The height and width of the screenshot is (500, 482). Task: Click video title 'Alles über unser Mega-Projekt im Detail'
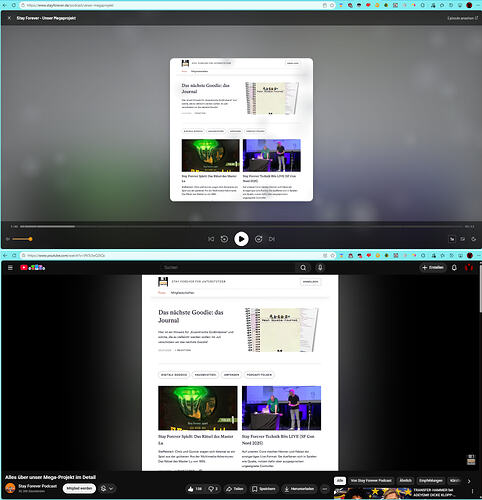[50, 477]
